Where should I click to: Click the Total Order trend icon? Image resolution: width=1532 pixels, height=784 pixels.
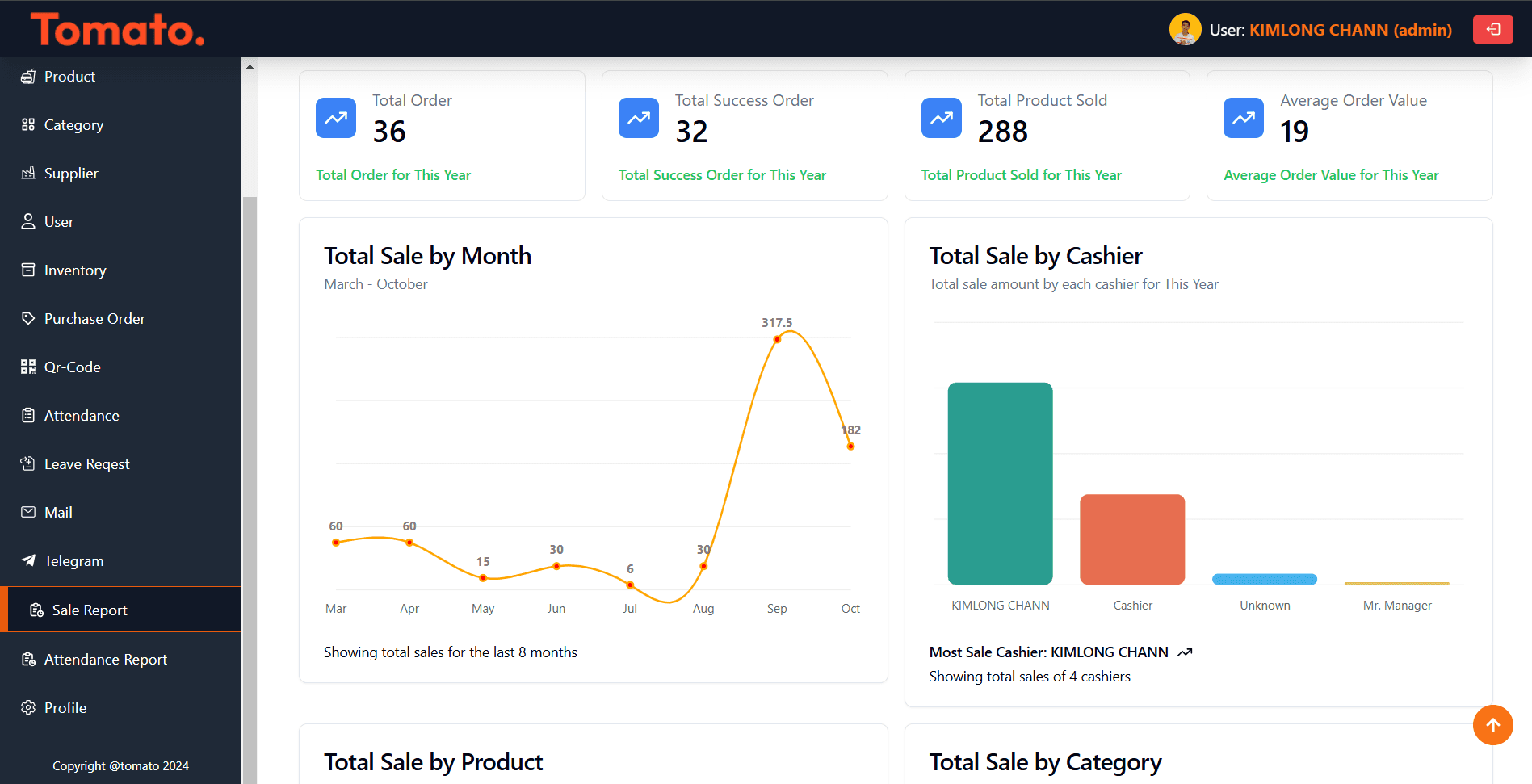click(336, 118)
